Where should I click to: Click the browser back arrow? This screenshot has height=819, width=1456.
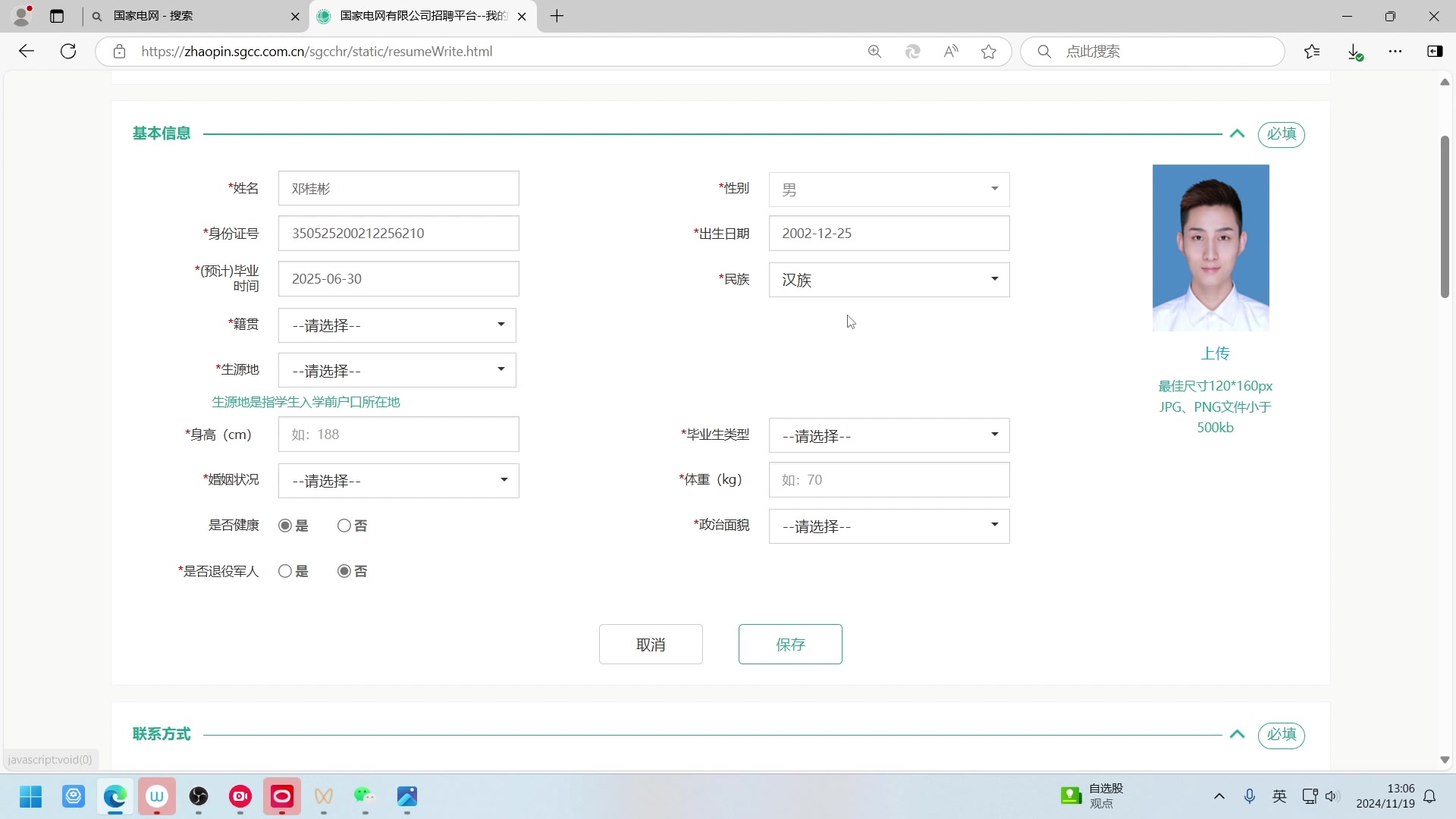click(27, 52)
